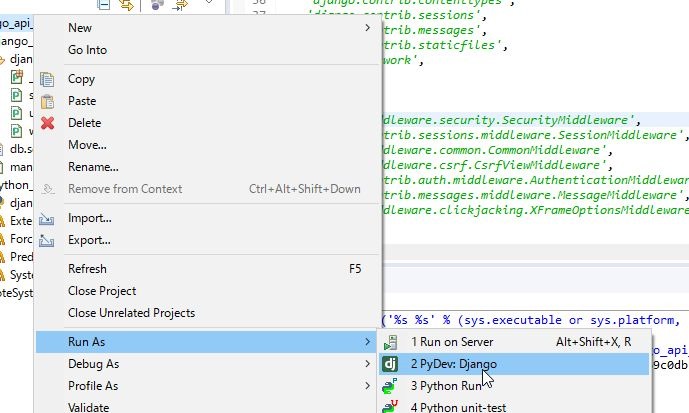Click Refresh in the context menu
This screenshot has height=413, width=689.
[87, 269]
